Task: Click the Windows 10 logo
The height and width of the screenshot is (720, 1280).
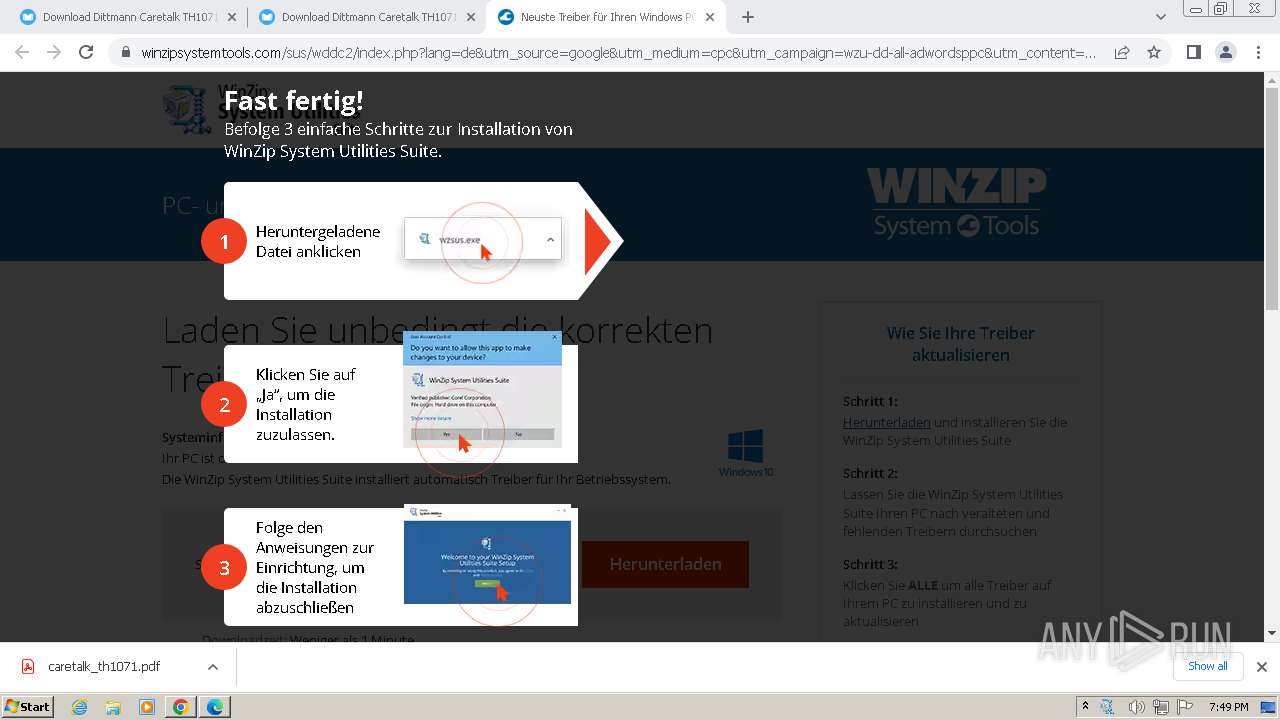Action: (746, 453)
